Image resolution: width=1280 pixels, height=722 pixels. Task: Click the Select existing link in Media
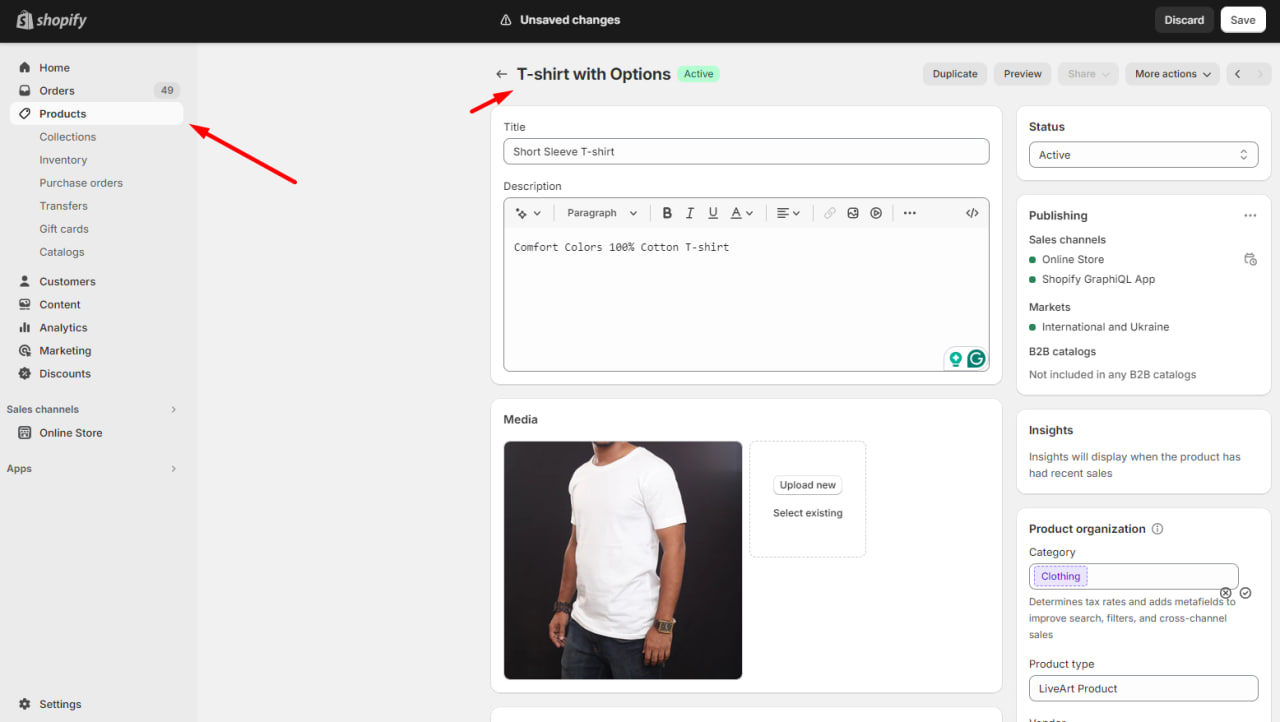tap(808, 513)
